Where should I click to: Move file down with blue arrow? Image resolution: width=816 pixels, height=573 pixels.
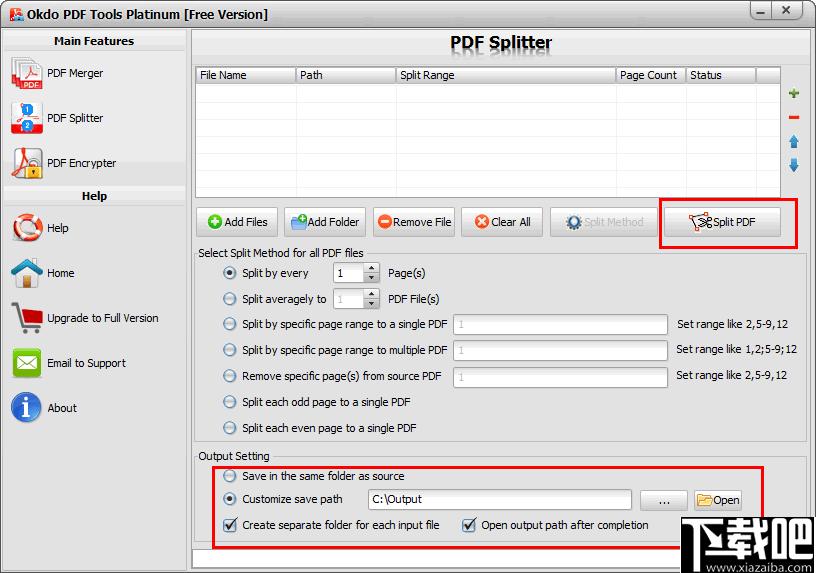pyautogui.click(x=794, y=165)
